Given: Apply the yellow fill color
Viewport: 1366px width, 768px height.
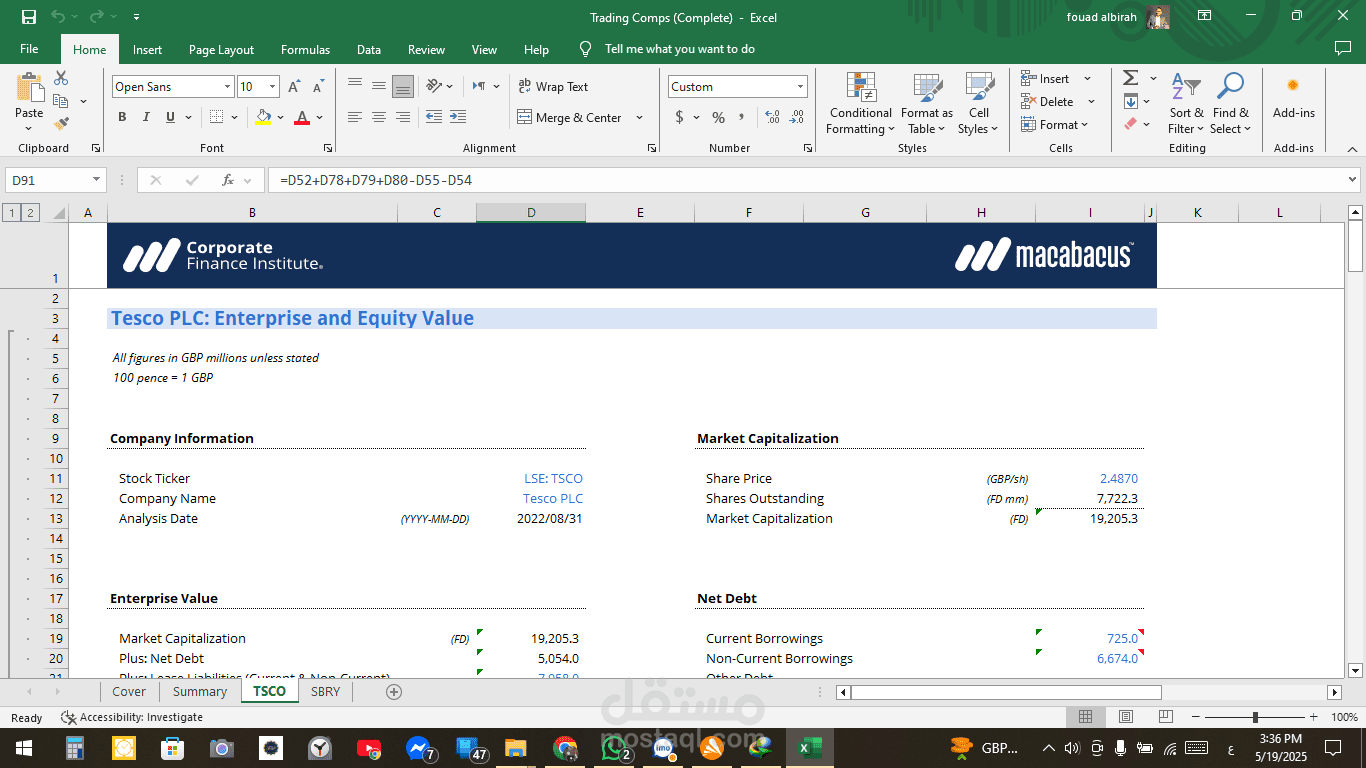Looking at the screenshot, I should [x=263, y=118].
